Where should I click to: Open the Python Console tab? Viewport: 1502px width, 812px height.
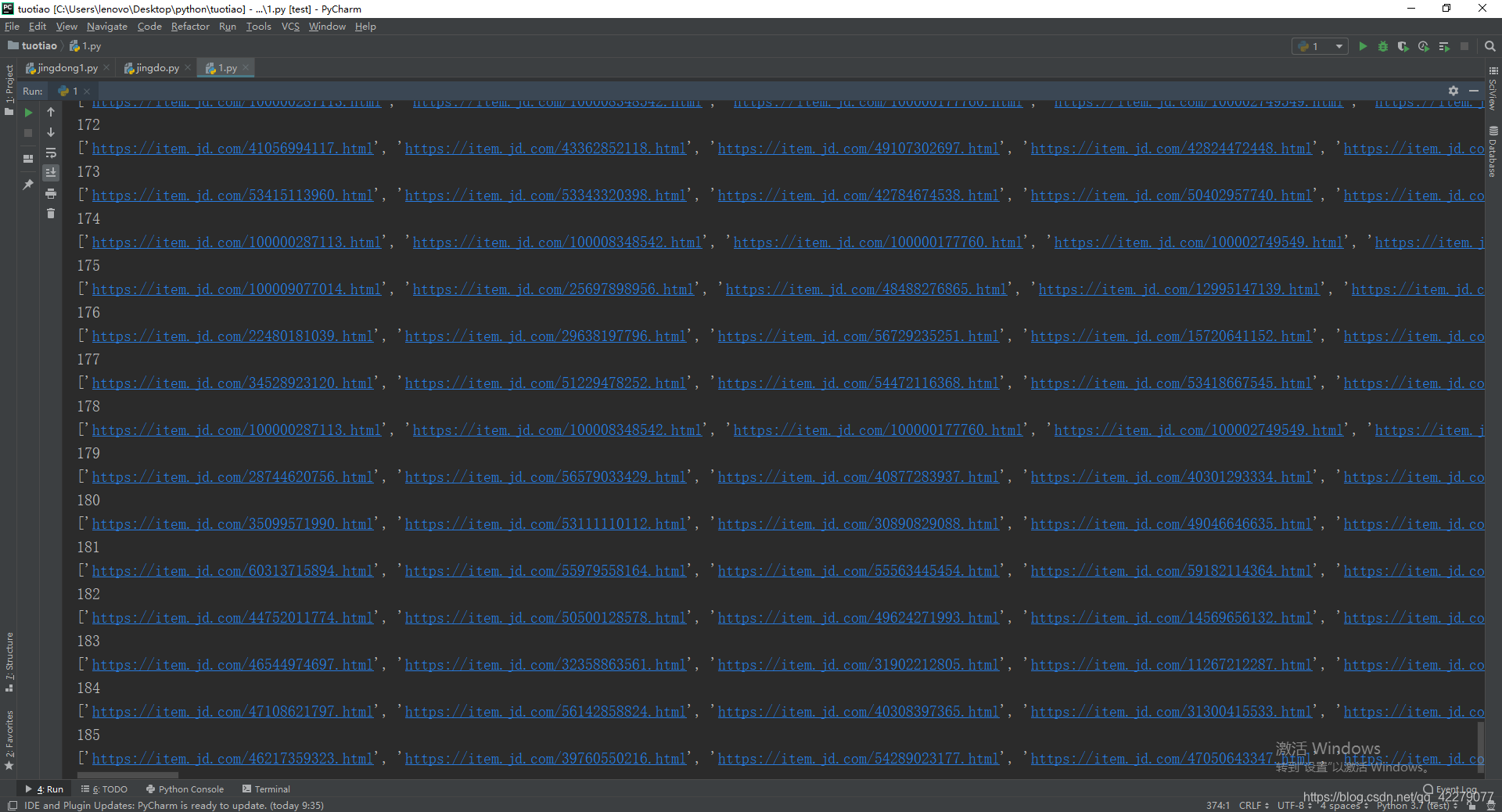tap(185, 789)
